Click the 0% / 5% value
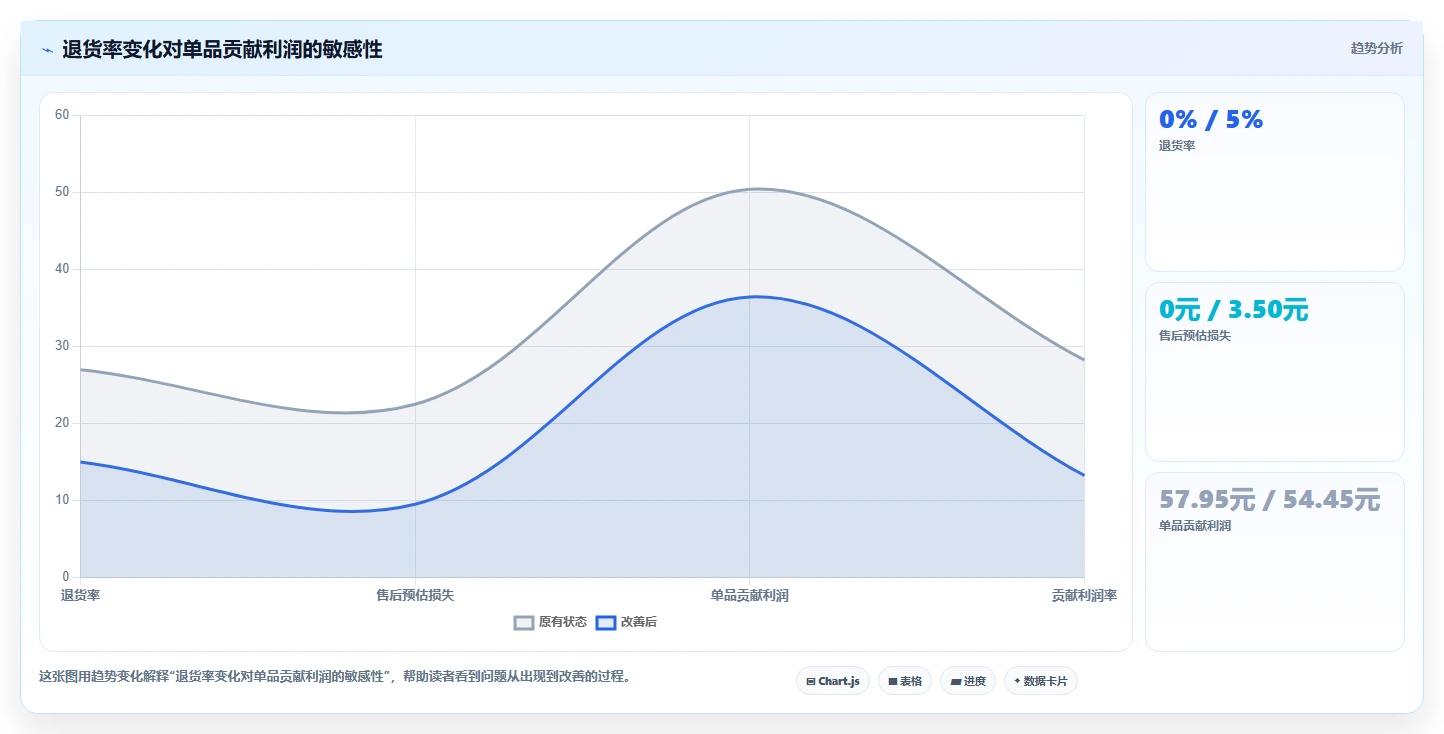Image resolution: width=1444 pixels, height=734 pixels. point(1211,120)
